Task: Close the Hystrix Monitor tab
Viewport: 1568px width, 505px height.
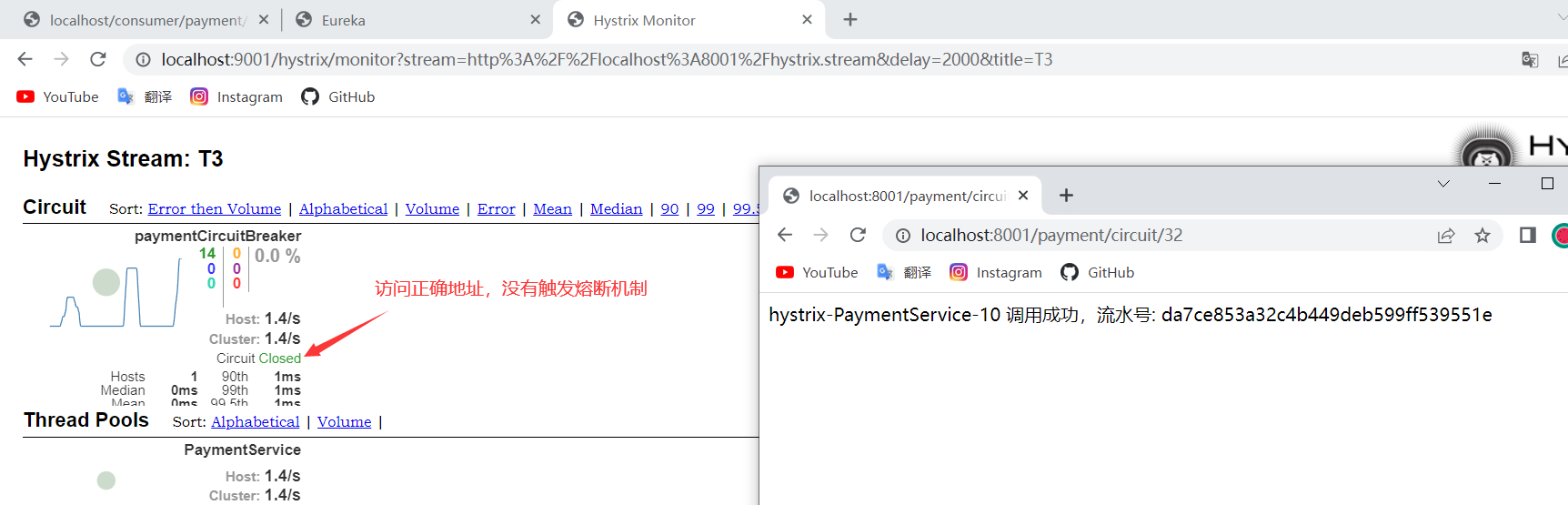Action: 807,19
